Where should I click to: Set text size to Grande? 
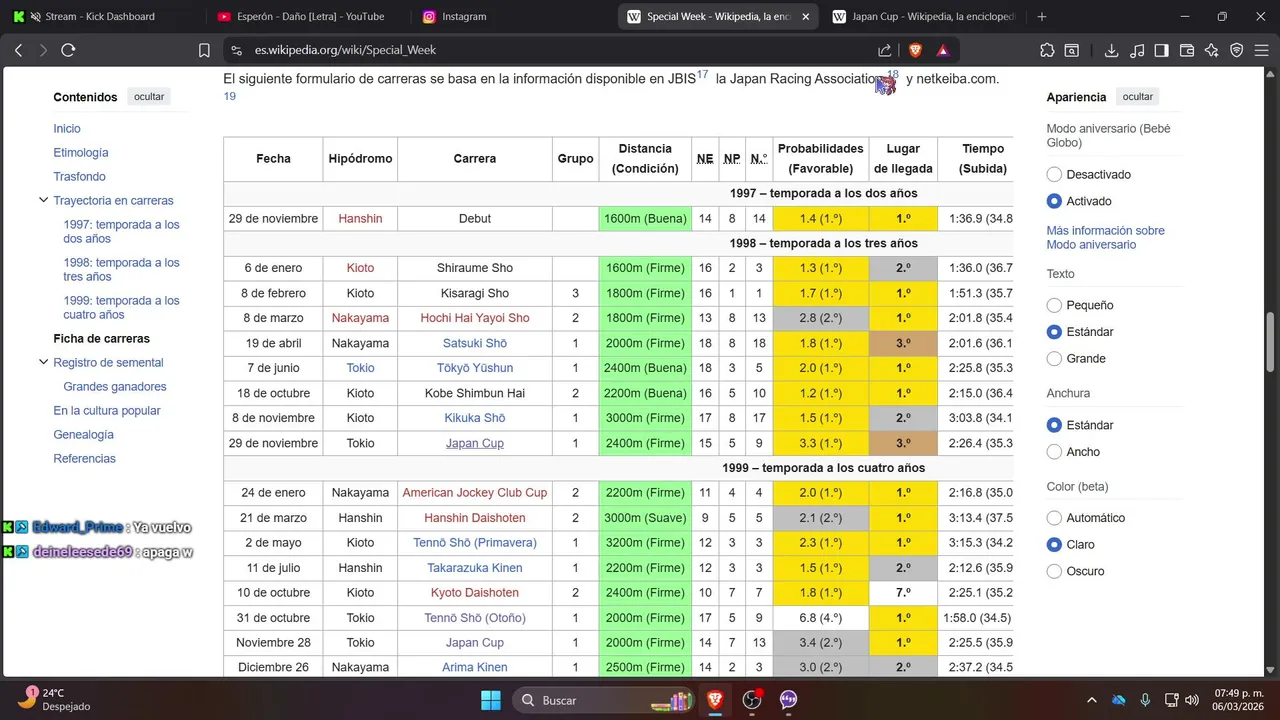[1054, 359]
